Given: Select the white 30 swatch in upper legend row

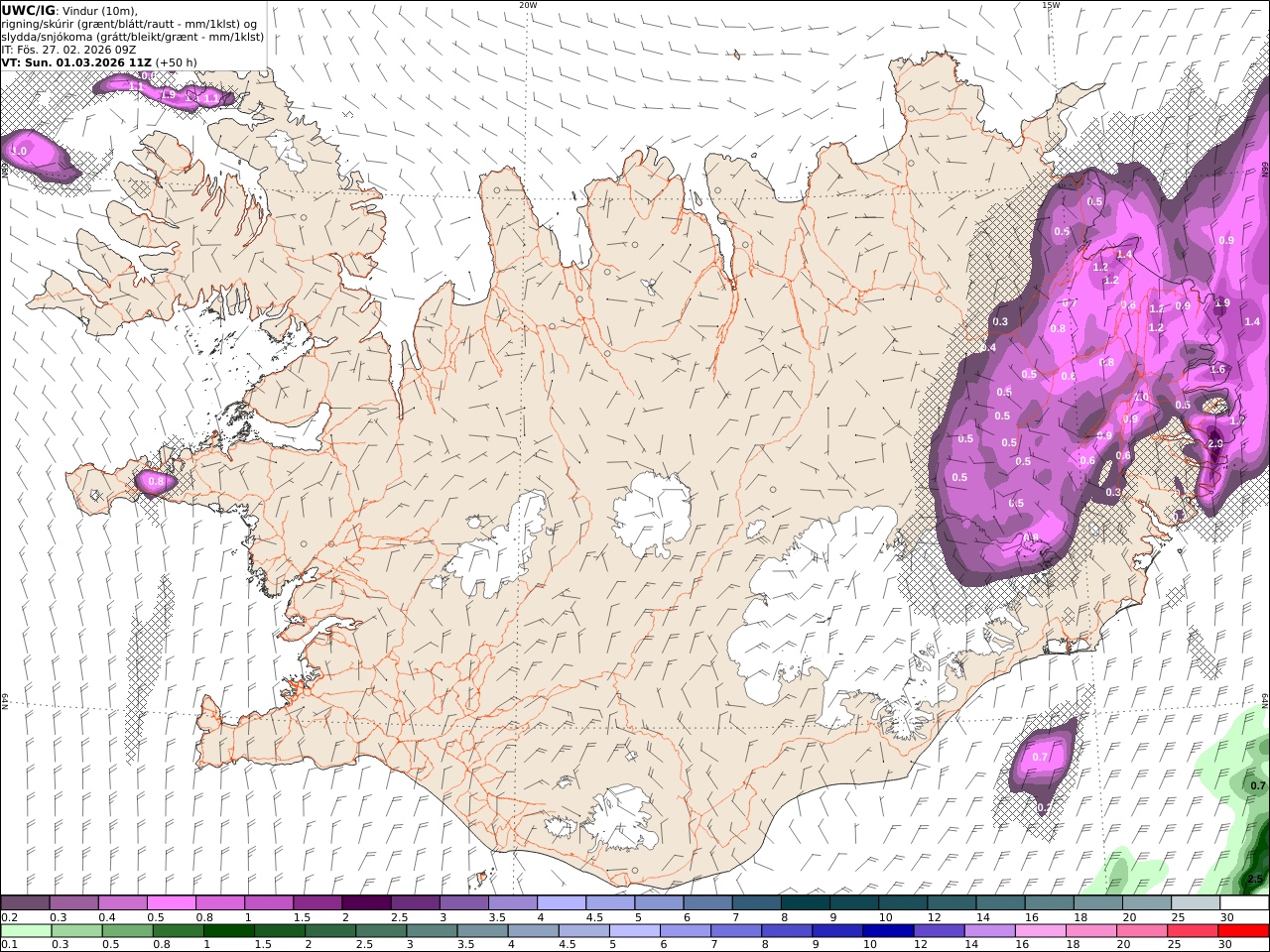Looking at the screenshot, I should pos(1243,903).
